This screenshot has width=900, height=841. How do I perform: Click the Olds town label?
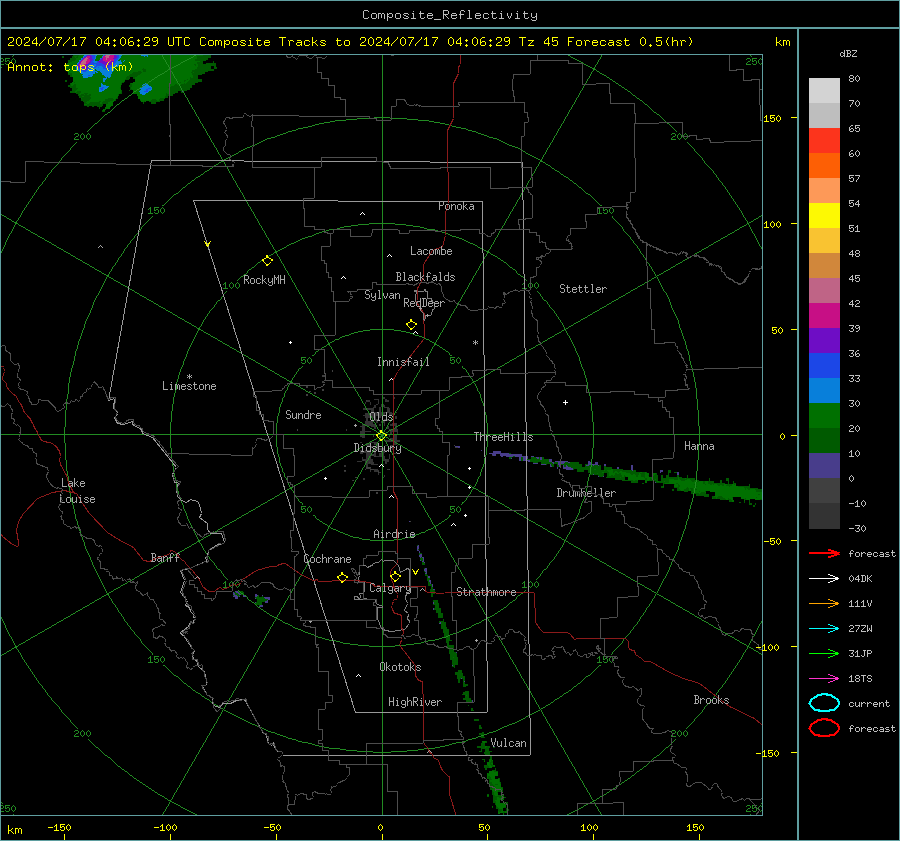pos(381,417)
